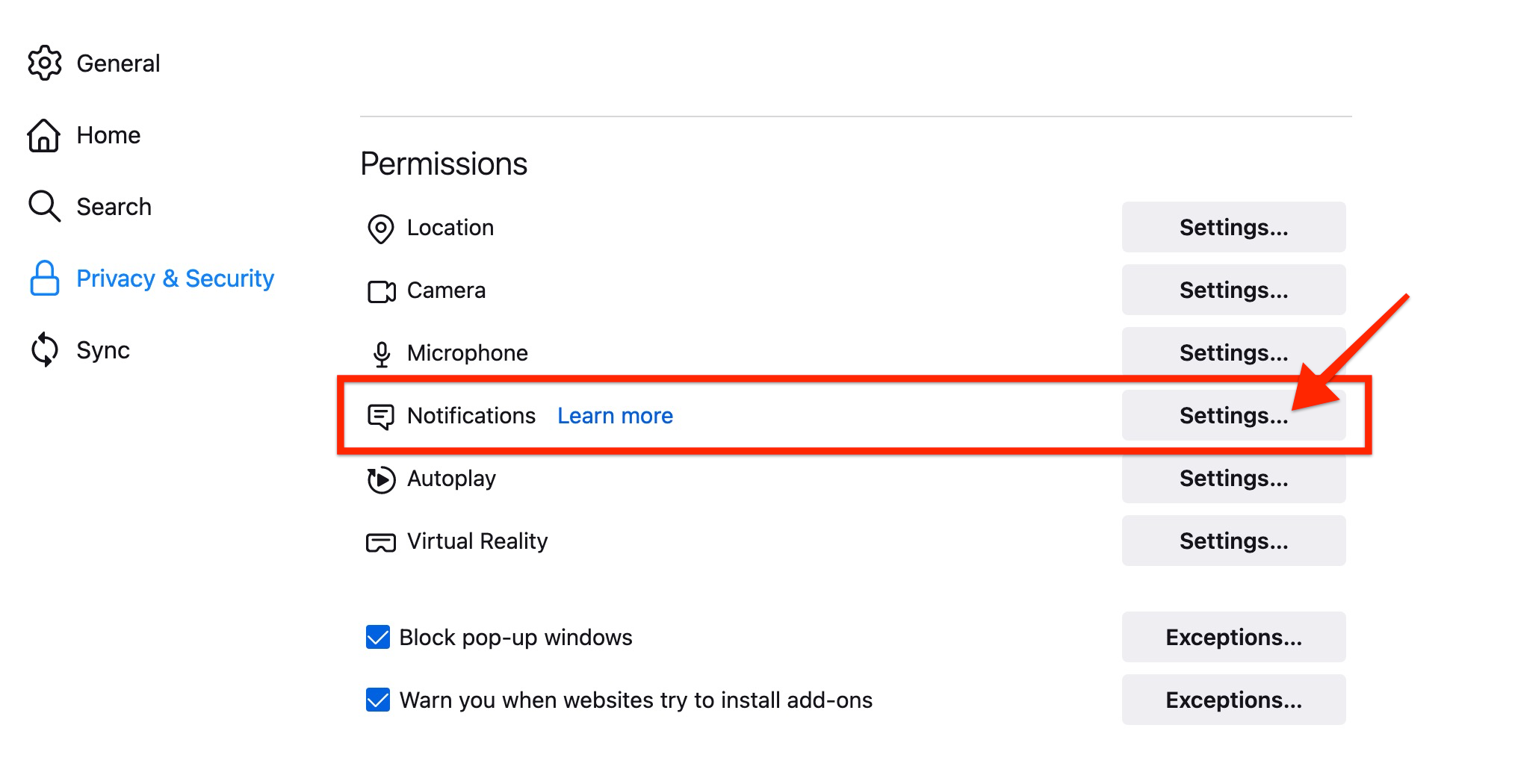The width and height of the screenshot is (1515, 784).
Task: Open pop-up windows Exceptions button
Action: [1233, 638]
